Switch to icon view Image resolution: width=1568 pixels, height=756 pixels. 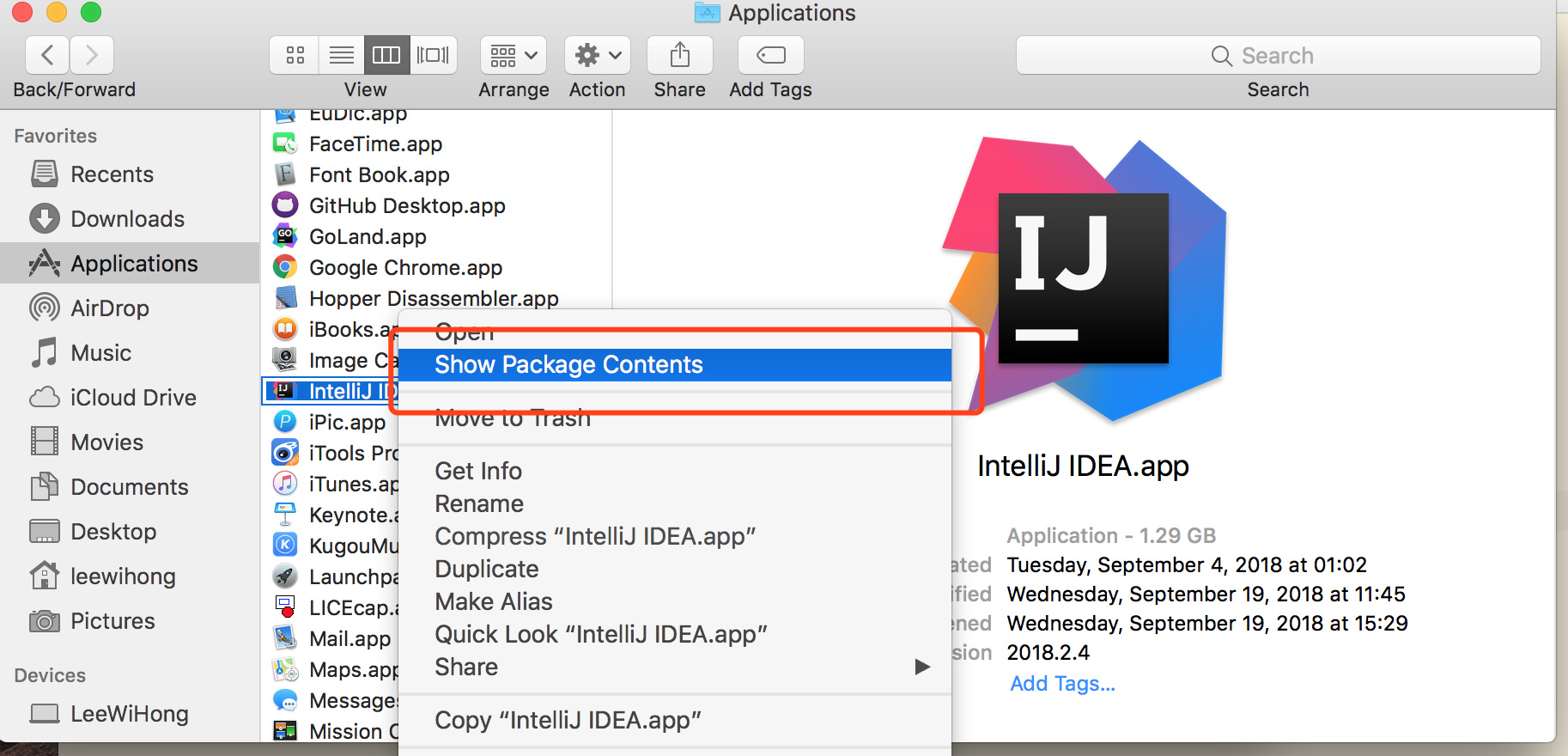pos(295,56)
